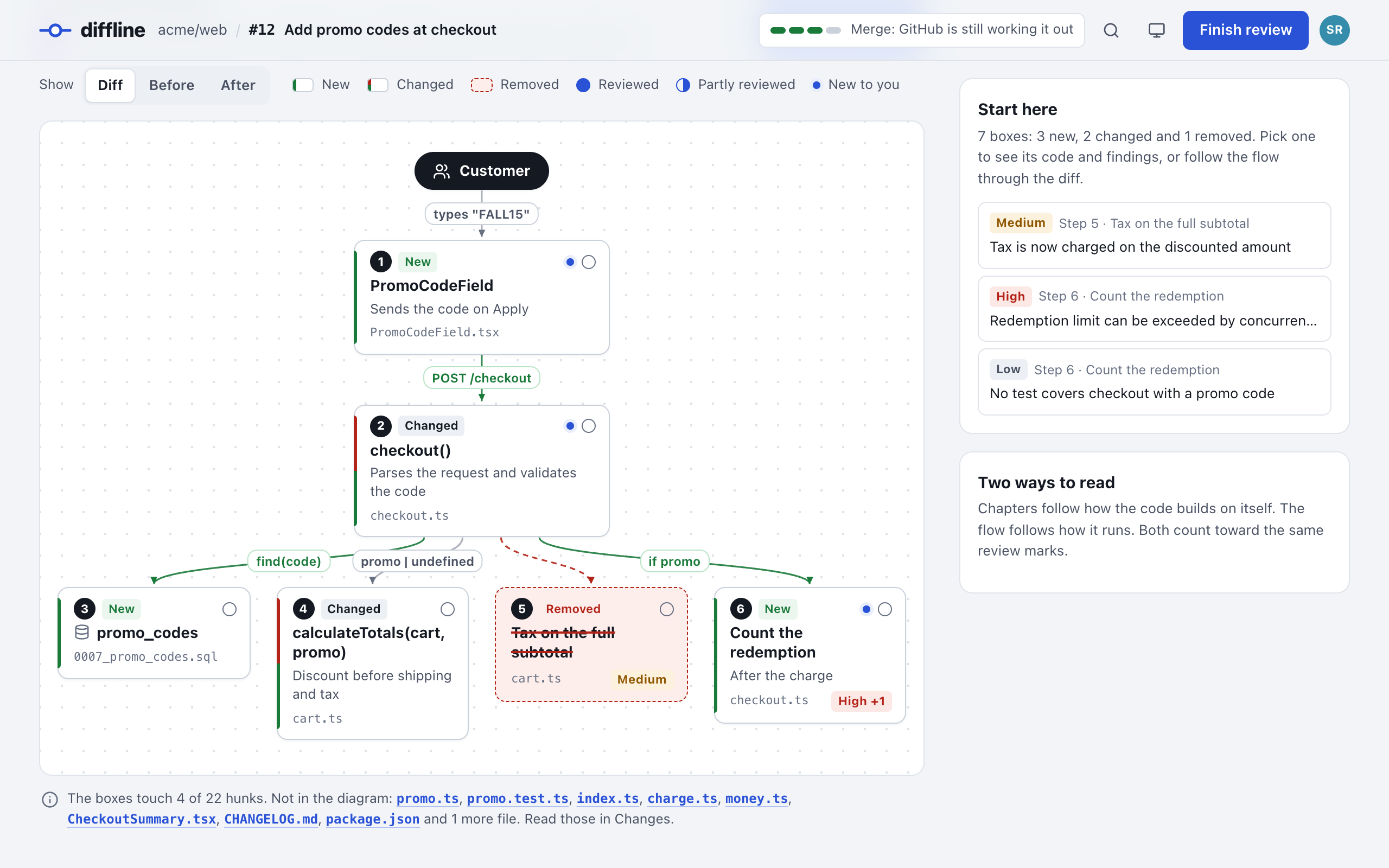The width and height of the screenshot is (1389, 868).
Task: Open the SR user avatar
Action: pos(1335,30)
